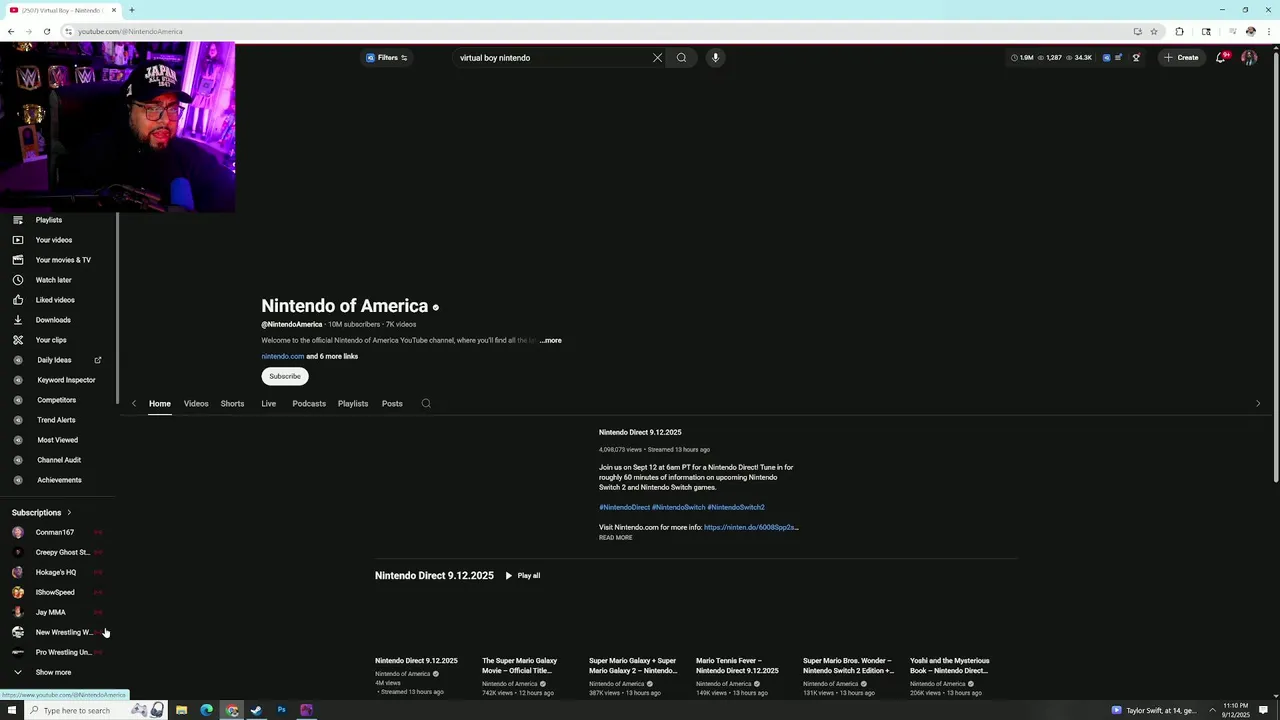Open the #NintendoSwitch2 hashtag link
The width and height of the screenshot is (1280, 720).
pyautogui.click(x=736, y=508)
